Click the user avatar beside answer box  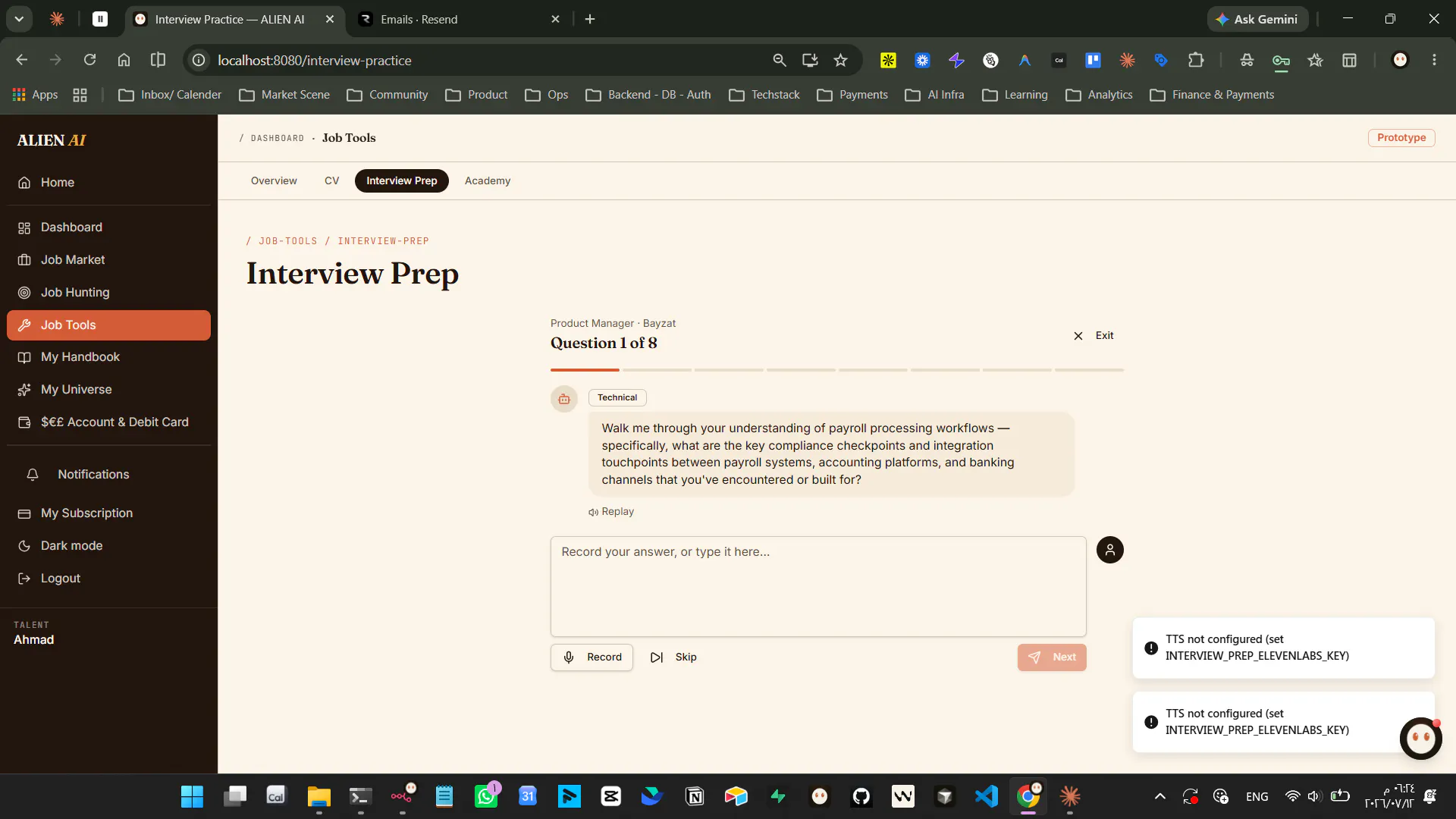[x=1110, y=551]
